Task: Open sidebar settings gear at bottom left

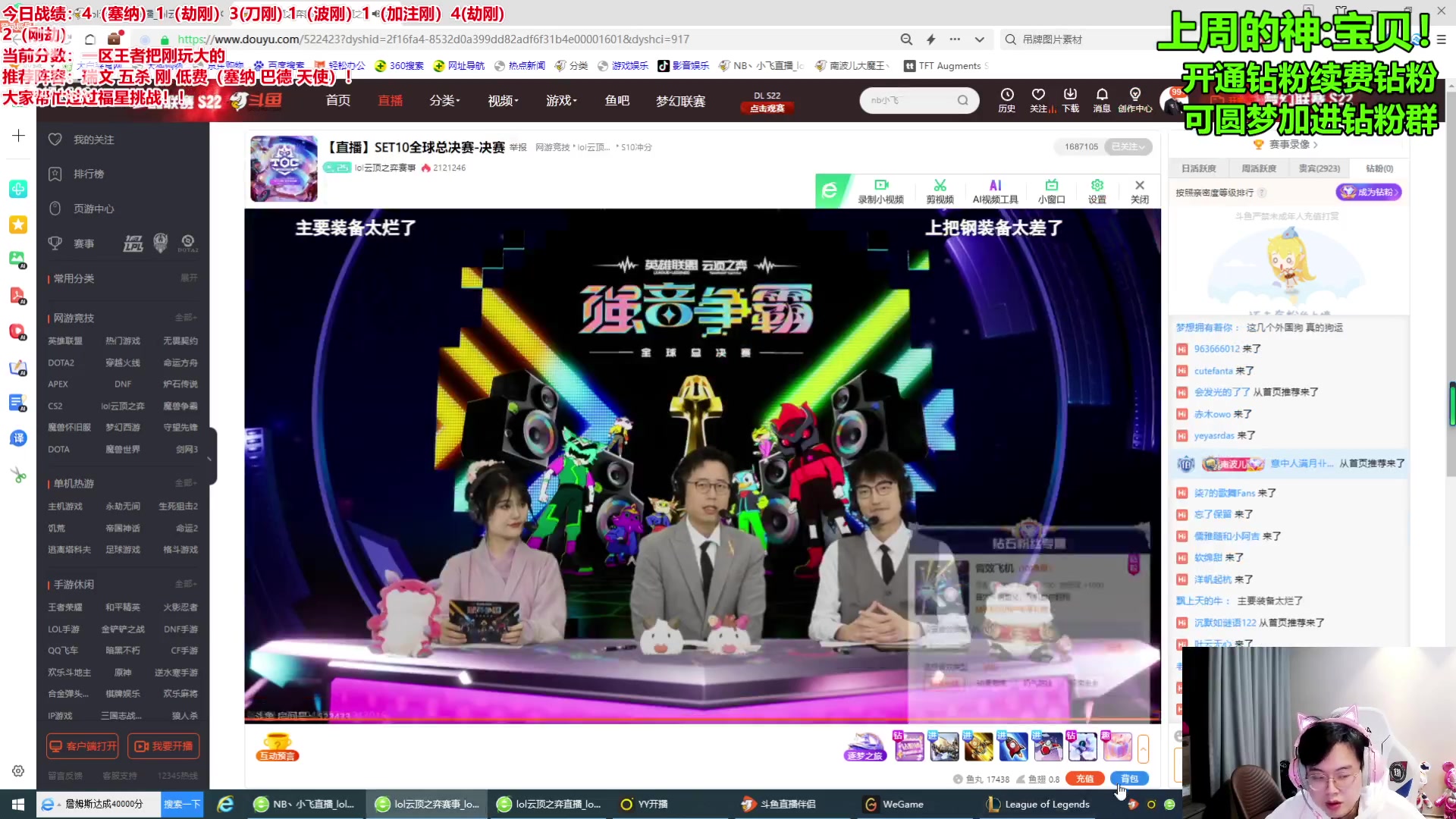Action: [18, 770]
